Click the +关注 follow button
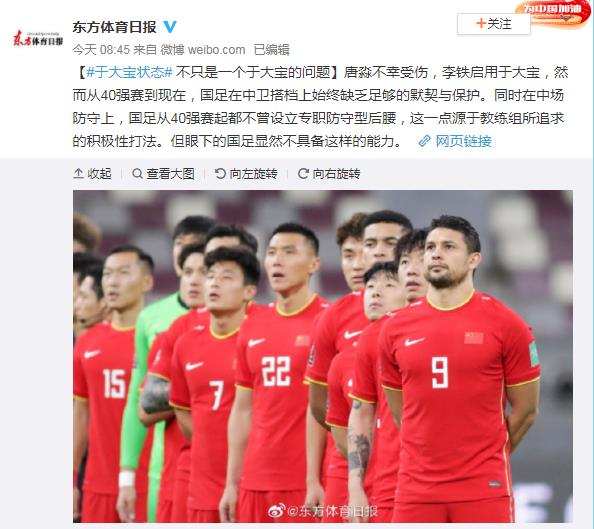594x529 pixels. (494, 24)
